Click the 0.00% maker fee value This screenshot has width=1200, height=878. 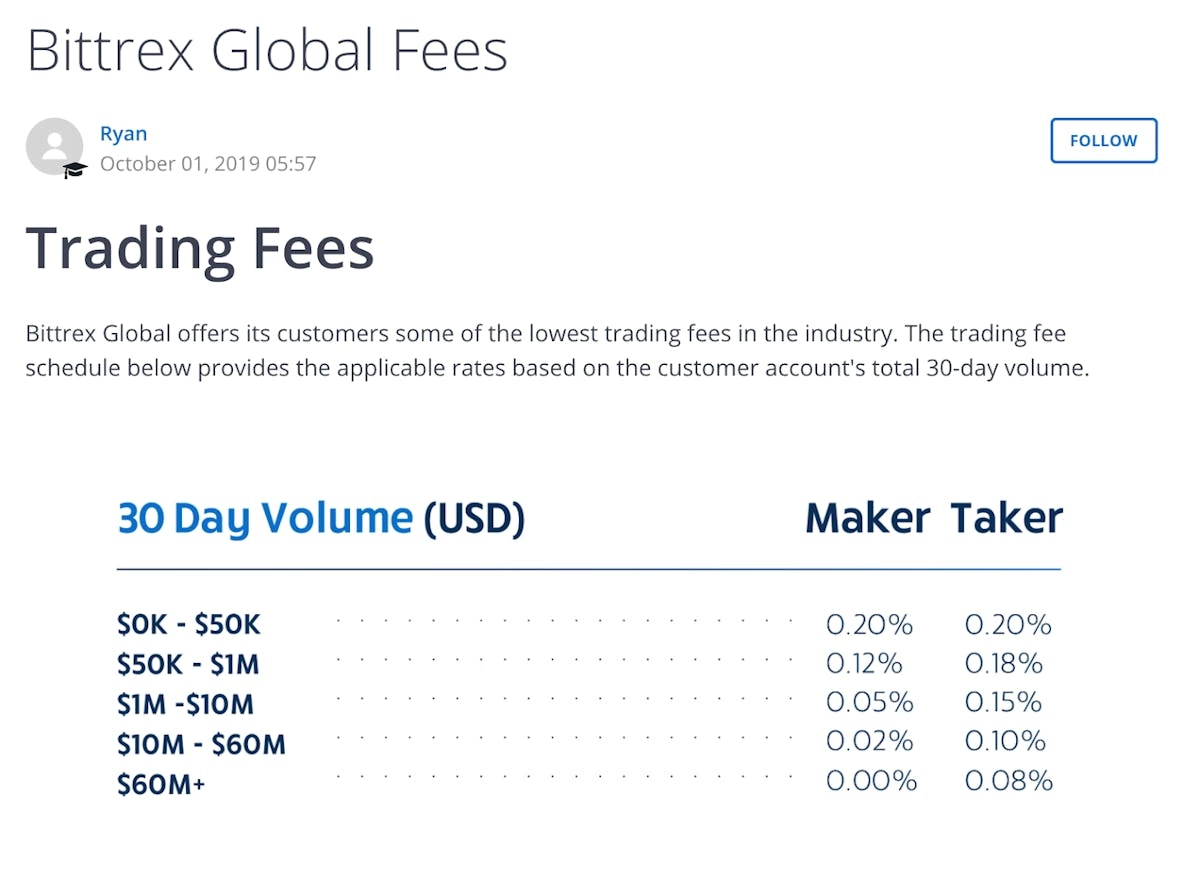coord(871,781)
